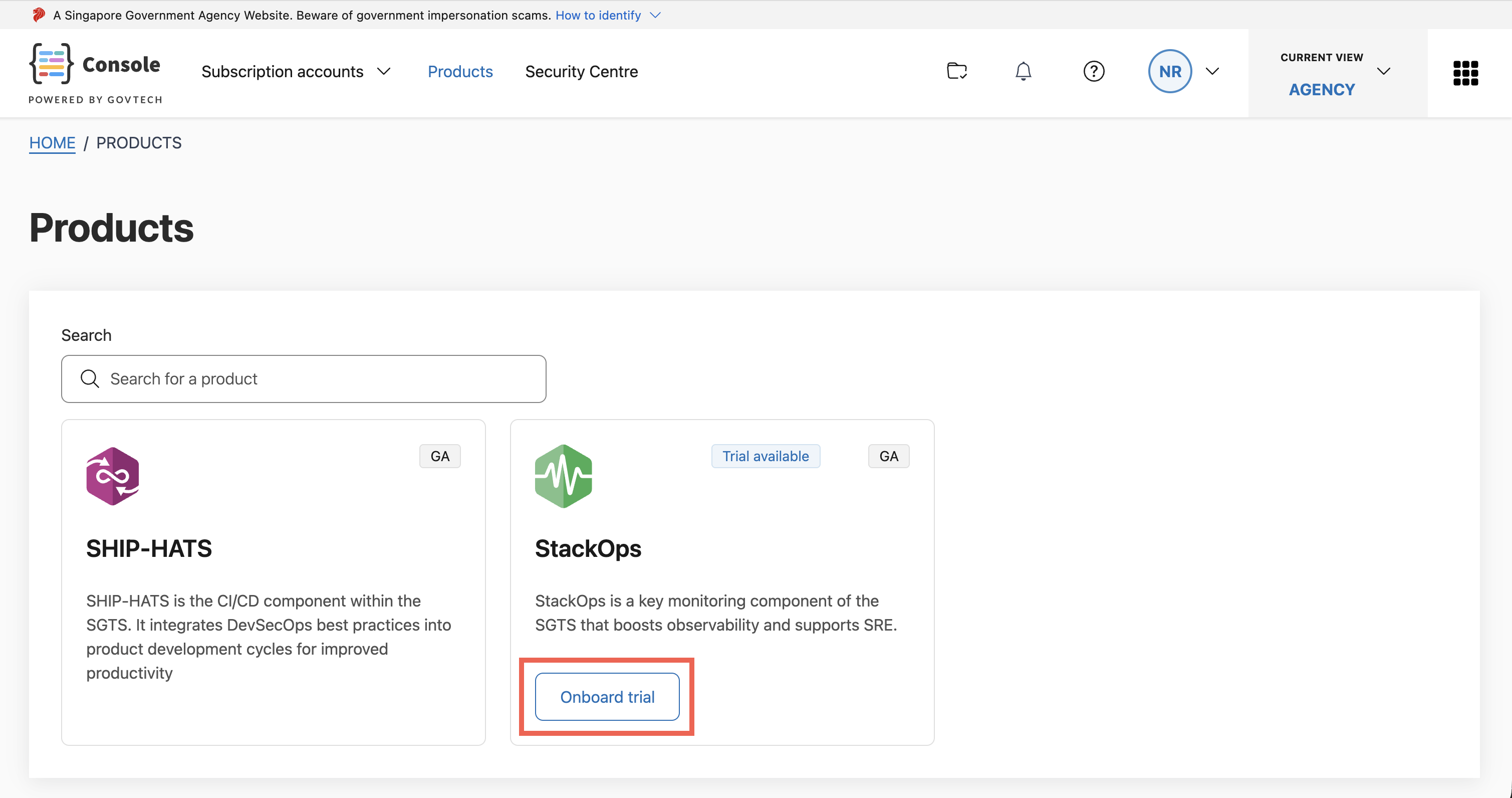Click the NR user avatar
1512x798 pixels.
pos(1169,71)
